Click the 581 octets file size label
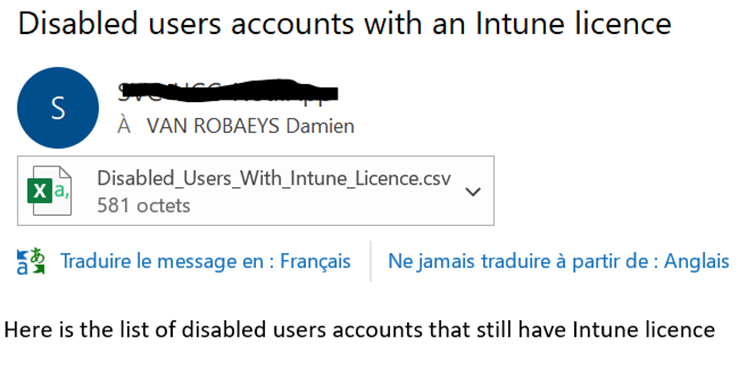747x386 pixels. tap(143, 206)
